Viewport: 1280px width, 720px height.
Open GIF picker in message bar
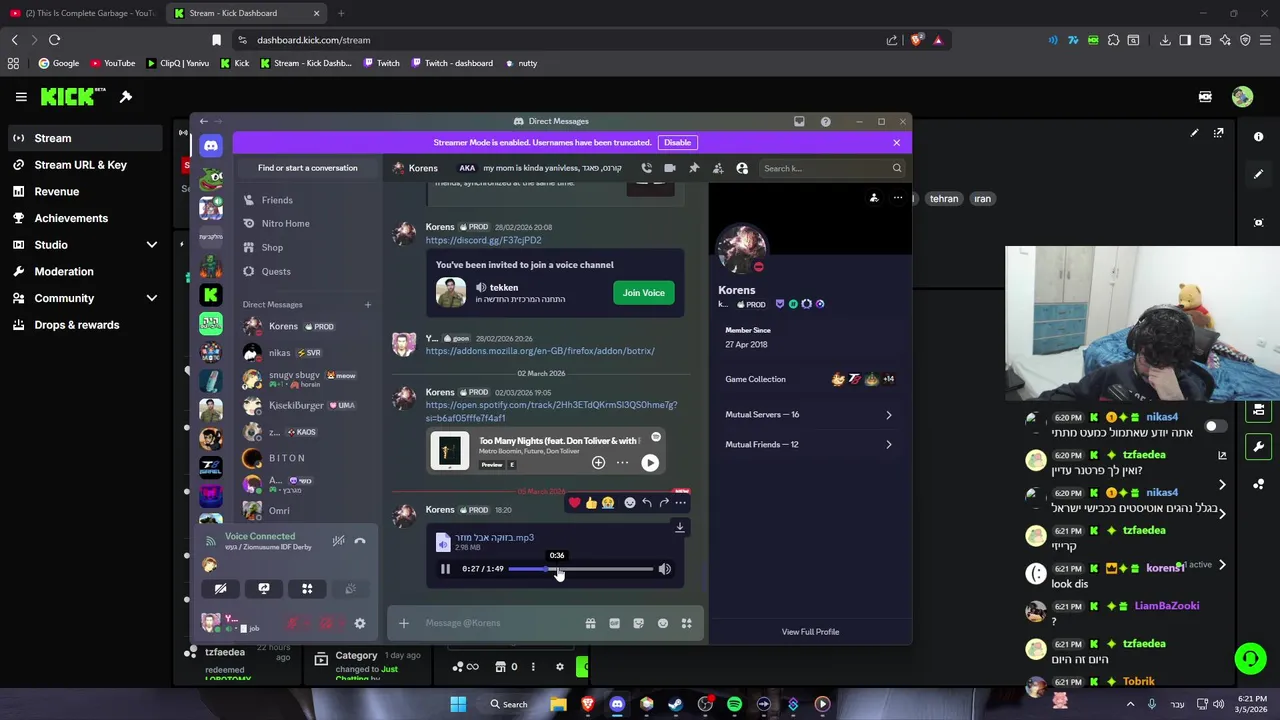[614, 623]
